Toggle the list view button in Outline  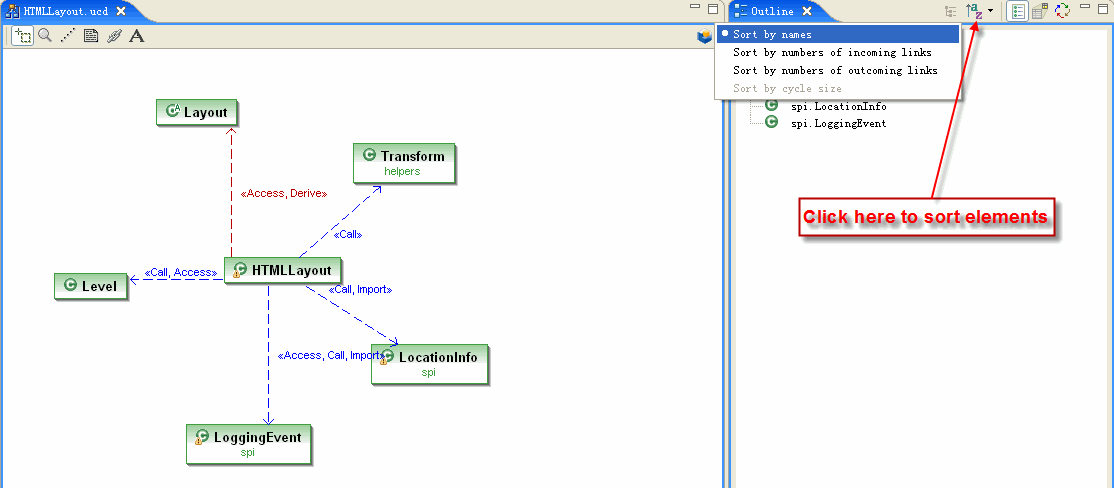point(1018,11)
